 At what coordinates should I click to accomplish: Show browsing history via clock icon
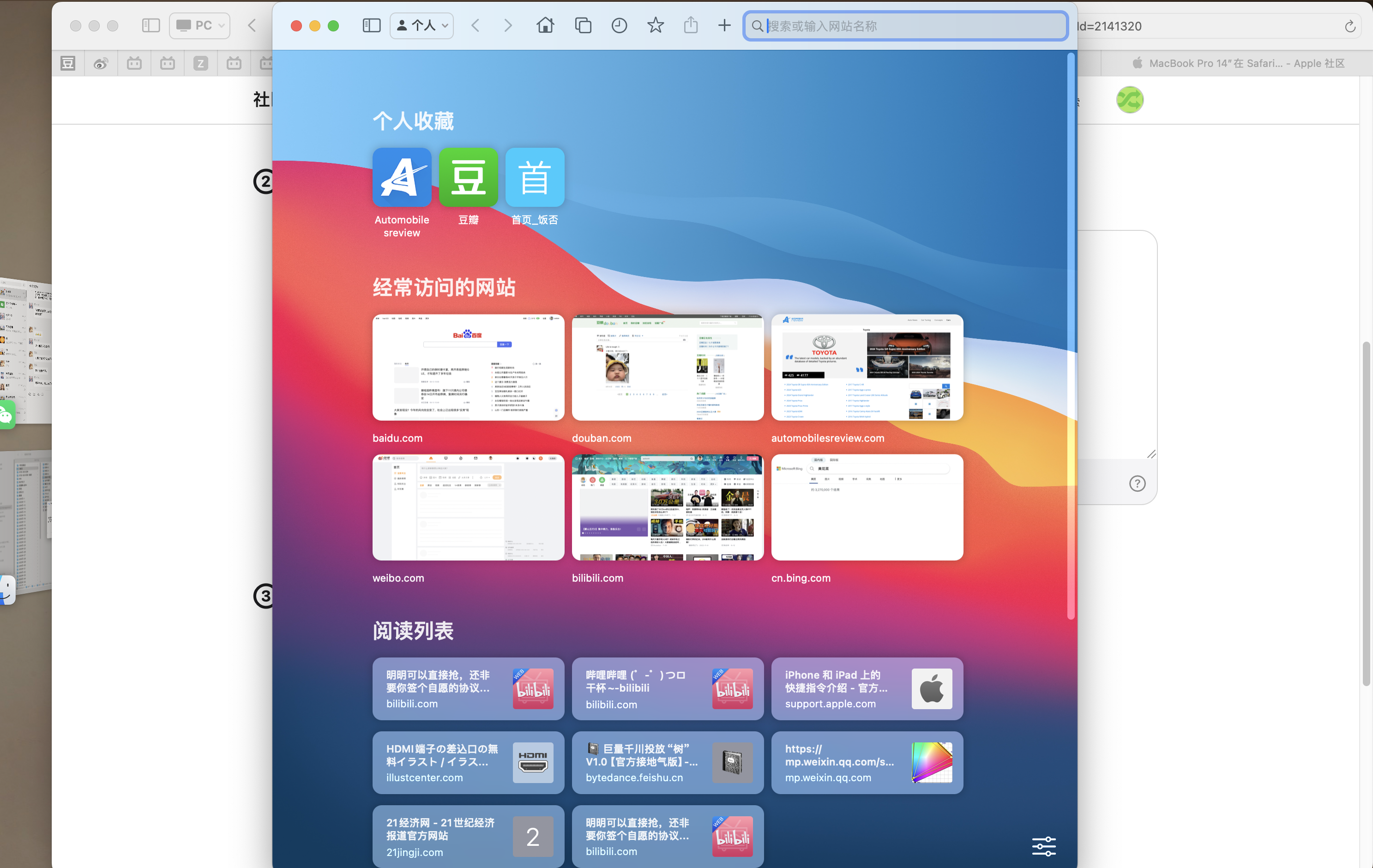619,26
